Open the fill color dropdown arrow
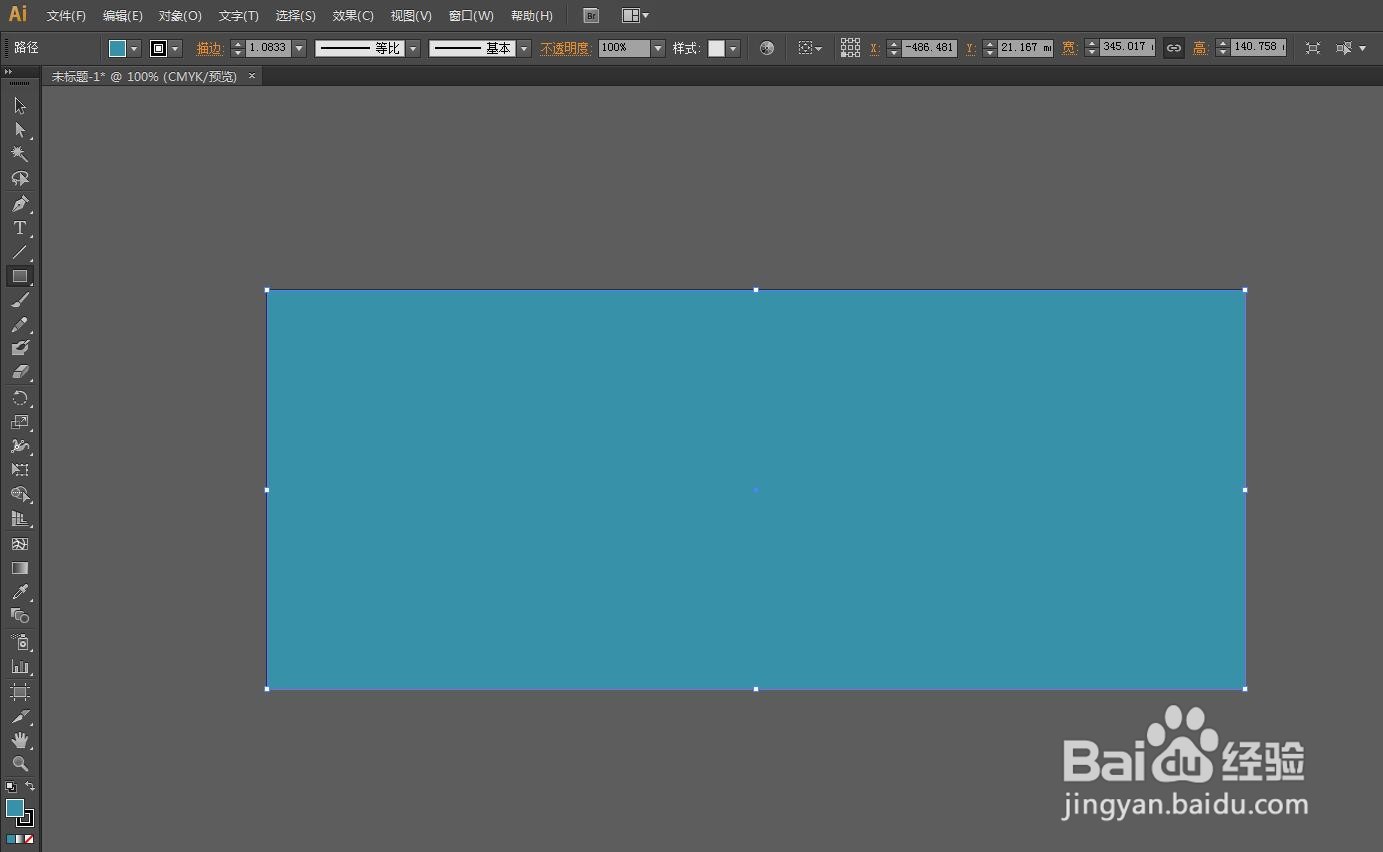 134,48
